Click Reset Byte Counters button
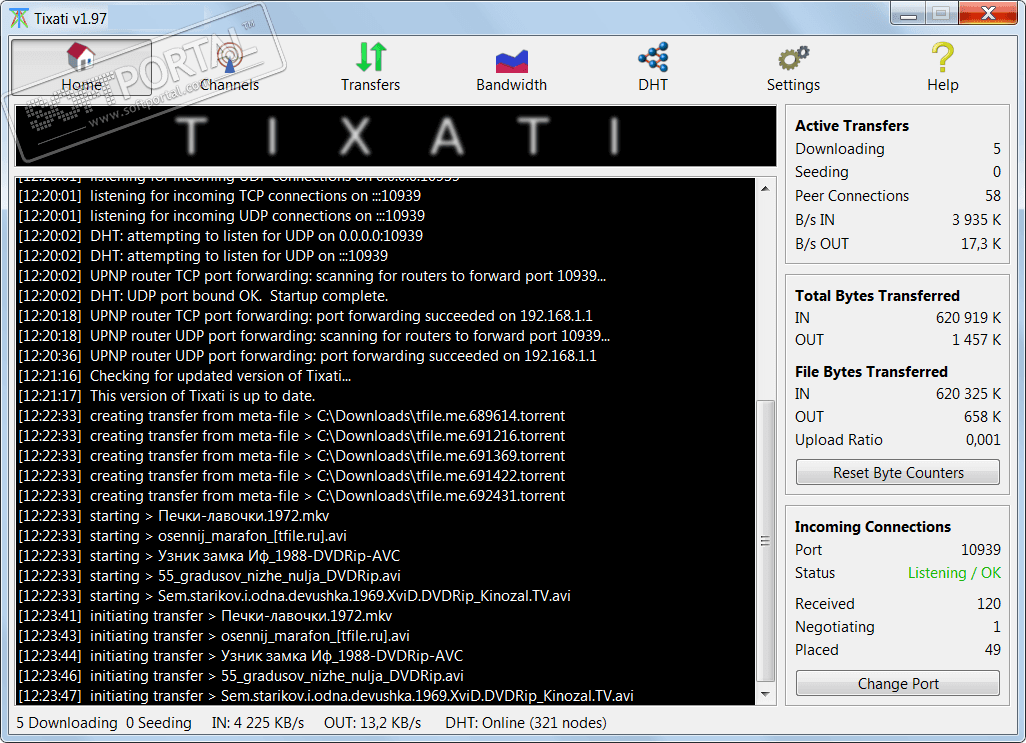This screenshot has width=1026, height=743. pos(898,472)
